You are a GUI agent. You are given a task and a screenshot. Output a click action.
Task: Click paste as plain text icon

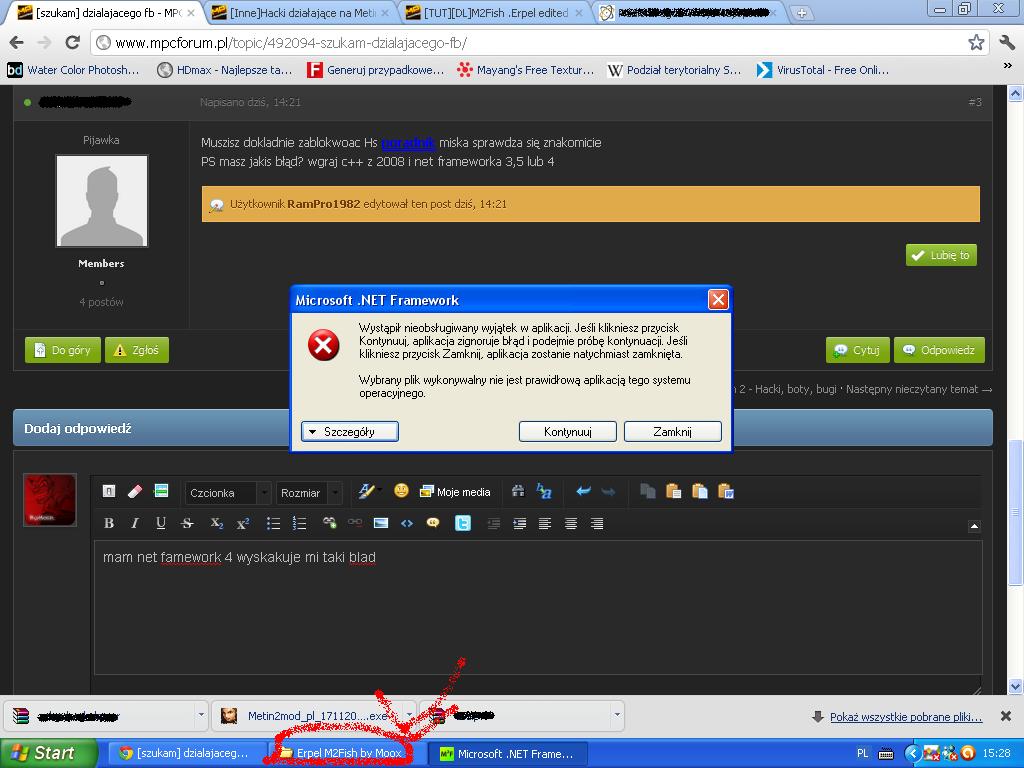[x=699, y=491]
